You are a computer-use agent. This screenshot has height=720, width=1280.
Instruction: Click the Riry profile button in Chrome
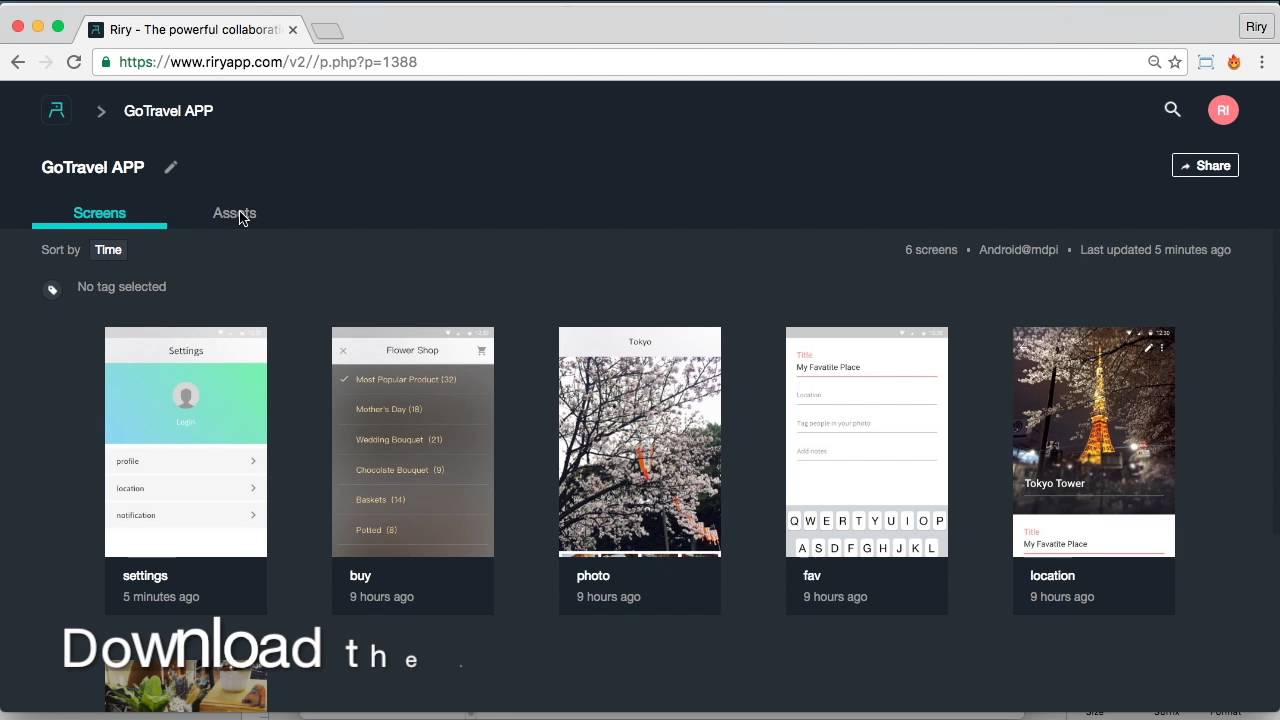tap(1256, 27)
